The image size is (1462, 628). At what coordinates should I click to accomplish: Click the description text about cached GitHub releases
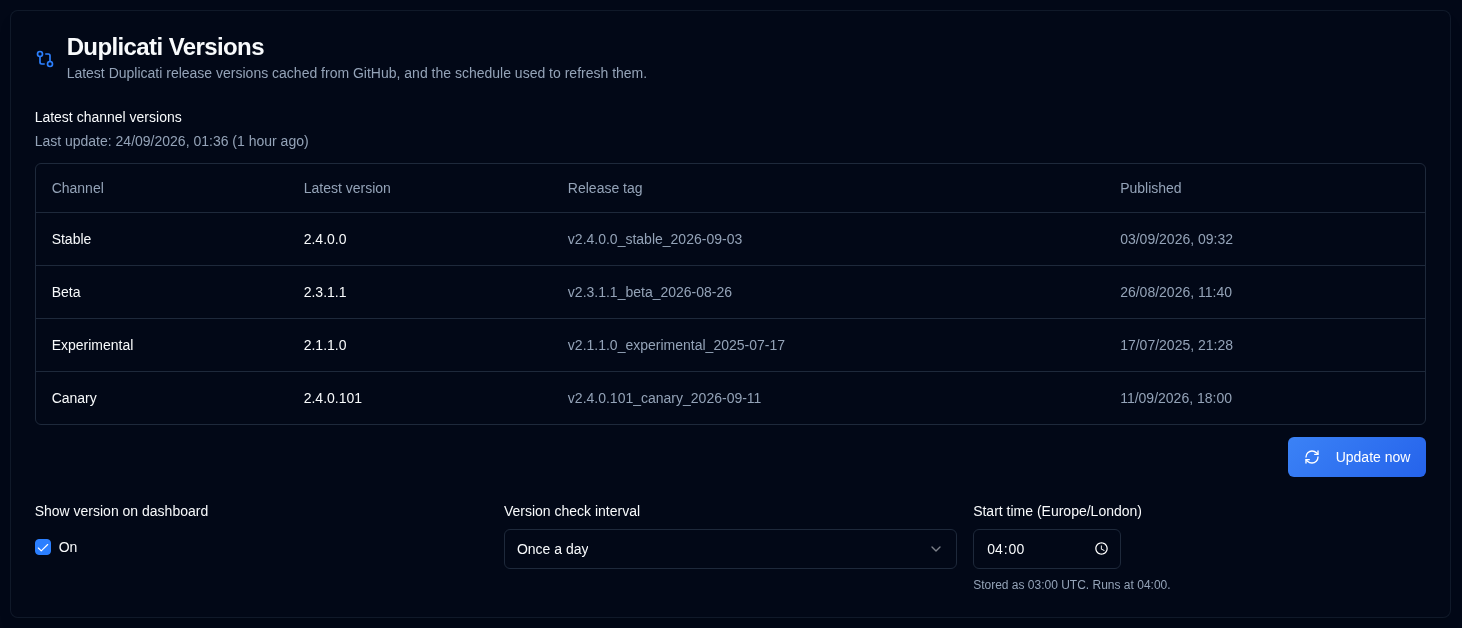(357, 73)
